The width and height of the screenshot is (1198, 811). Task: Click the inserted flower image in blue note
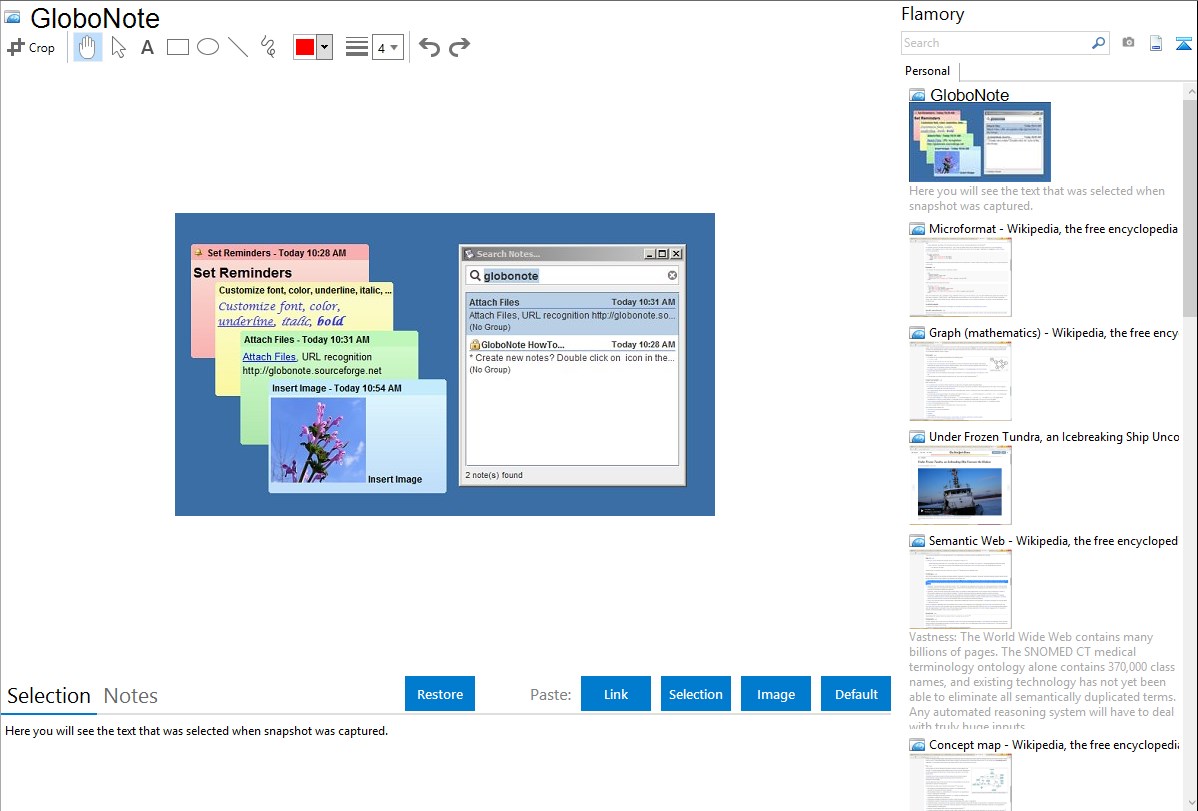(x=318, y=440)
